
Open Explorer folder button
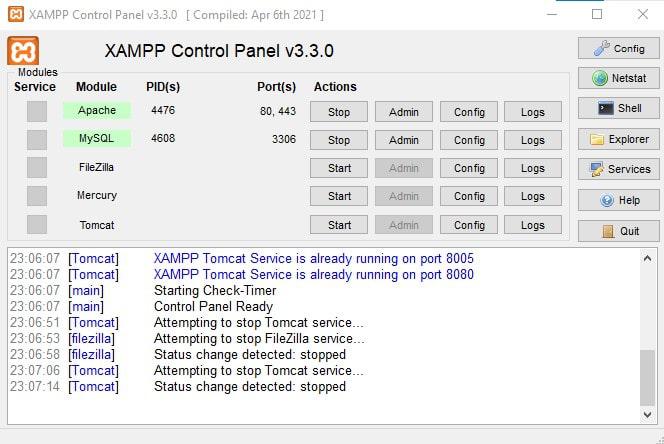(x=618, y=139)
